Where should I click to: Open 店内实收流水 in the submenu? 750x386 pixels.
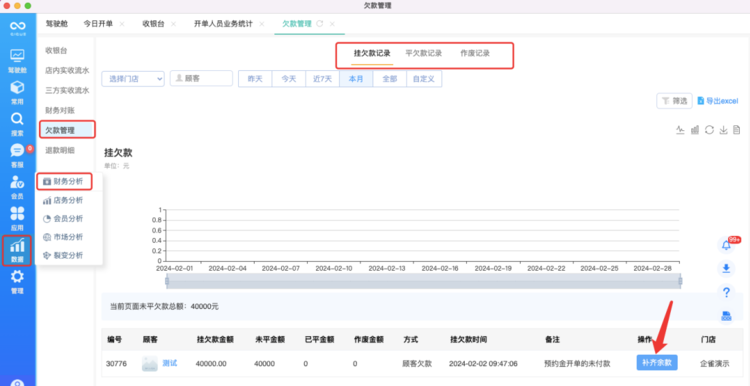[67, 70]
